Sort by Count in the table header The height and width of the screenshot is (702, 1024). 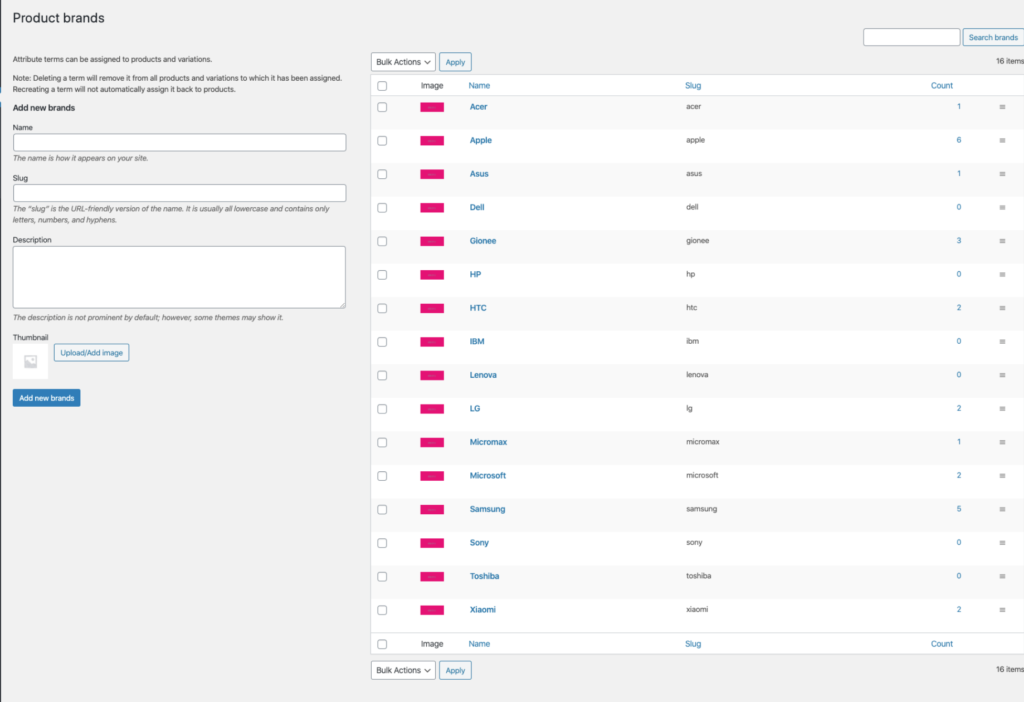tap(941, 86)
